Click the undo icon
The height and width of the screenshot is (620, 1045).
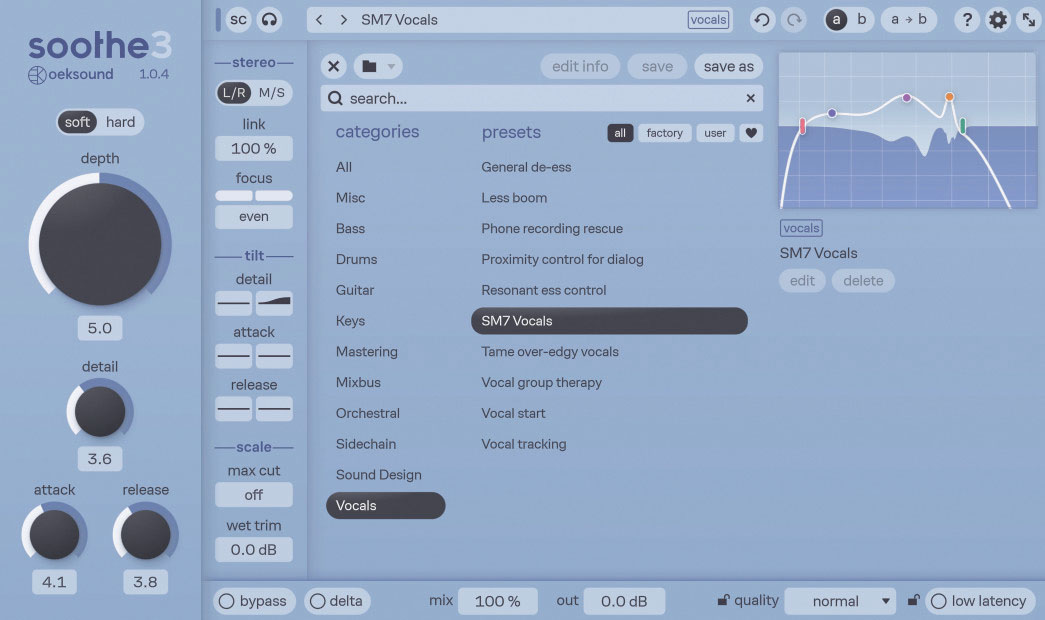pos(762,20)
